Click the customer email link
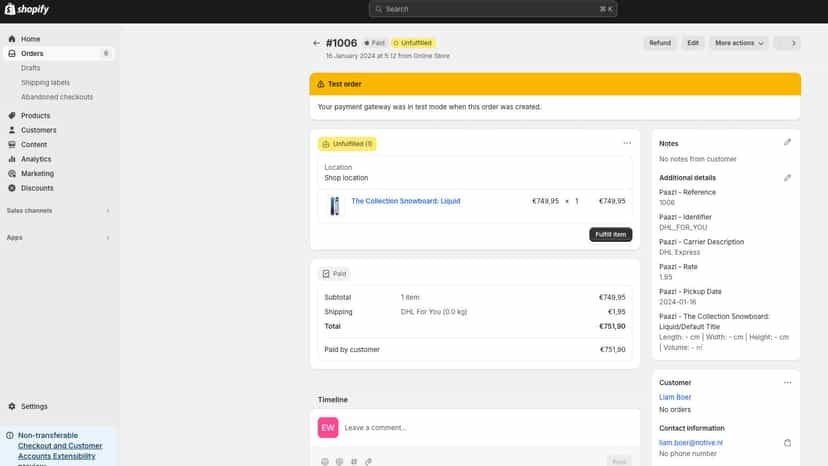 pos(691,443)
